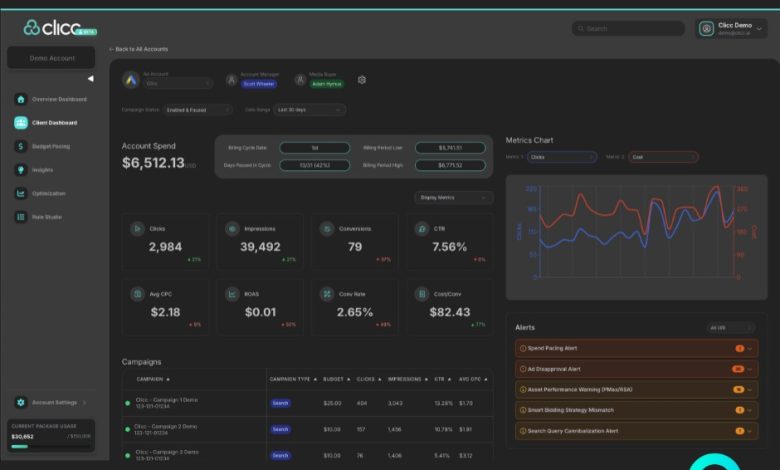Click the Overview Dashboard home icon
This screenshot has width=780, height=470.
21,99
